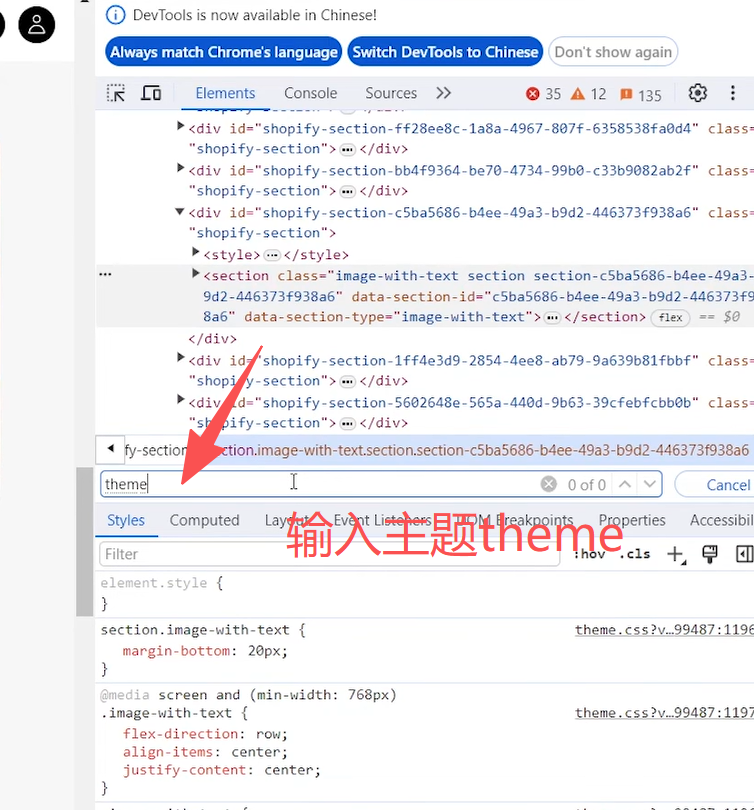Switch to the Sources tab
Image resolution: width=754 pixels, height=810 pixels.
click(391, 94)
